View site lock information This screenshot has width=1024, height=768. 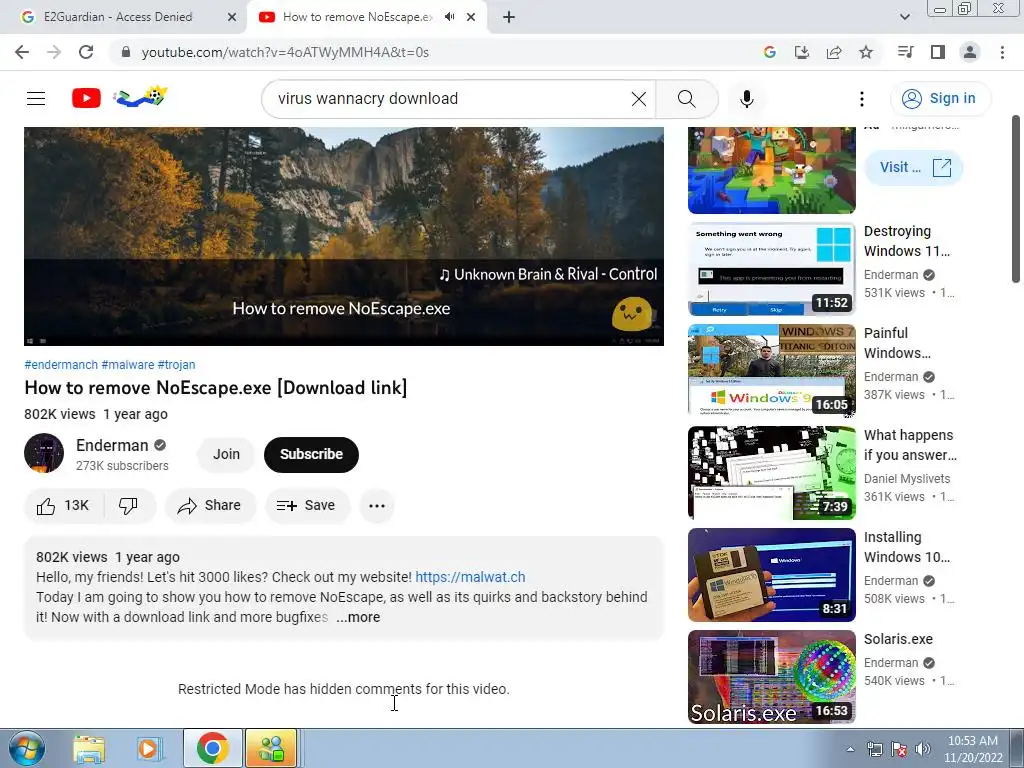click(x=126, y=52)
